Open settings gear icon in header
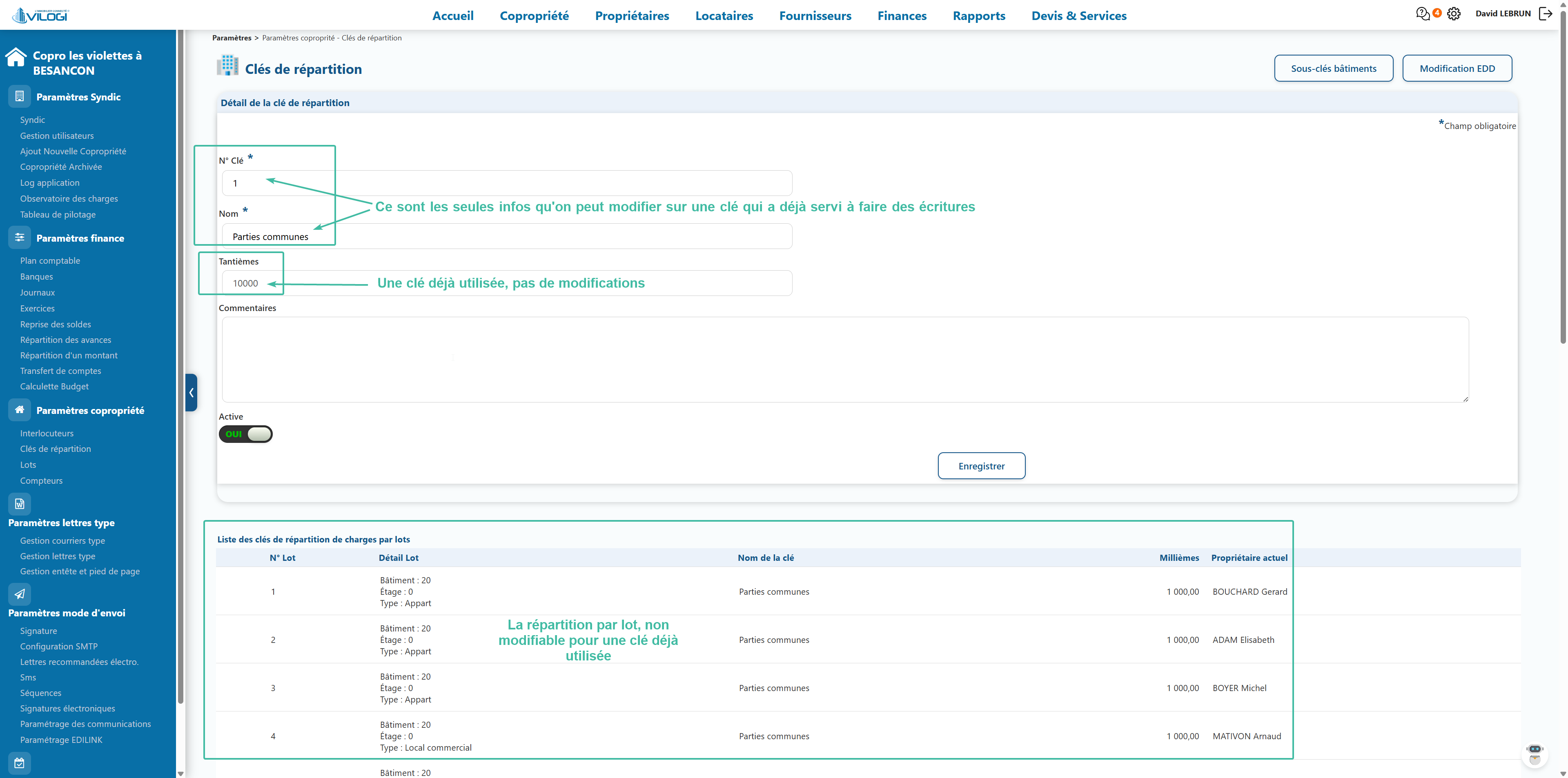The image size is (1568, 778). 1454,13
